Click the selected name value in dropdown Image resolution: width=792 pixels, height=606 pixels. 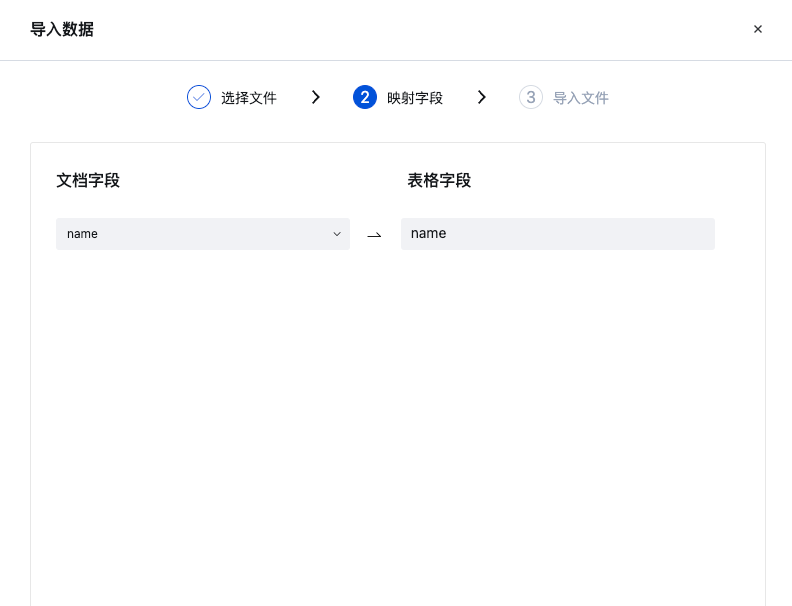[x=82, y=234]
